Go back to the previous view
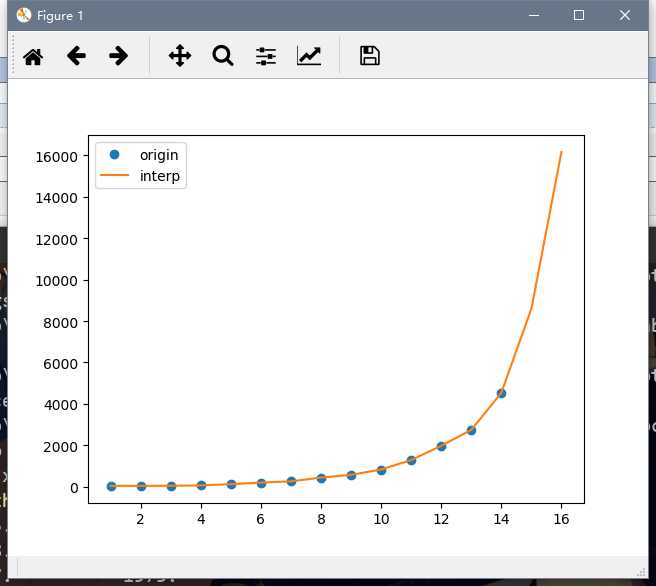656x586 pixels. click(76, 56)
